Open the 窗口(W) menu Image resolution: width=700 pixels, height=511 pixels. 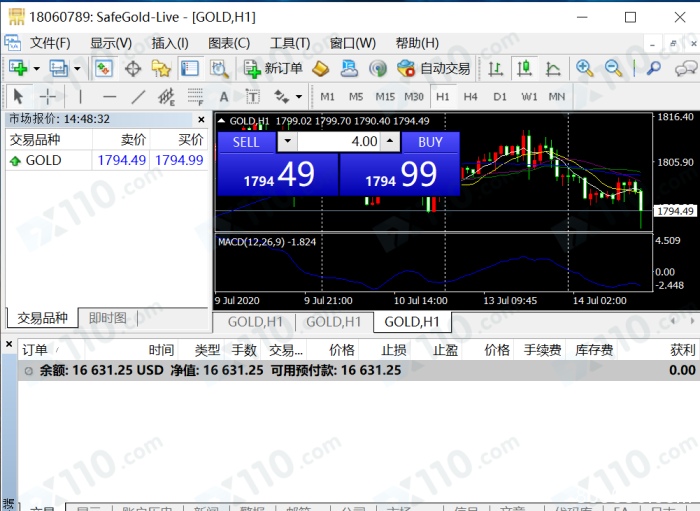[x=353, y=43]
